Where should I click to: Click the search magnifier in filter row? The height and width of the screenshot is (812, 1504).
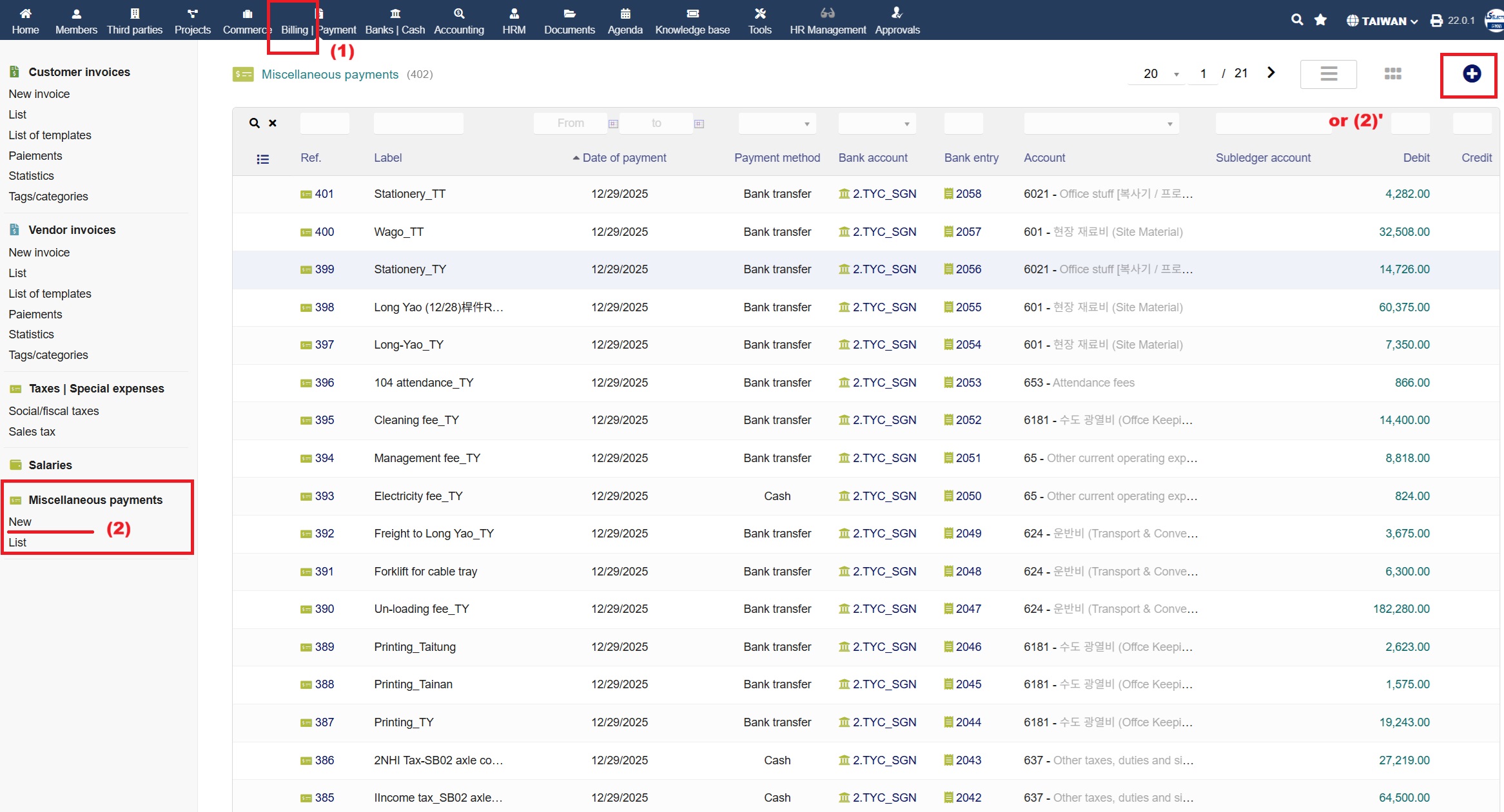tap(255, 123)
